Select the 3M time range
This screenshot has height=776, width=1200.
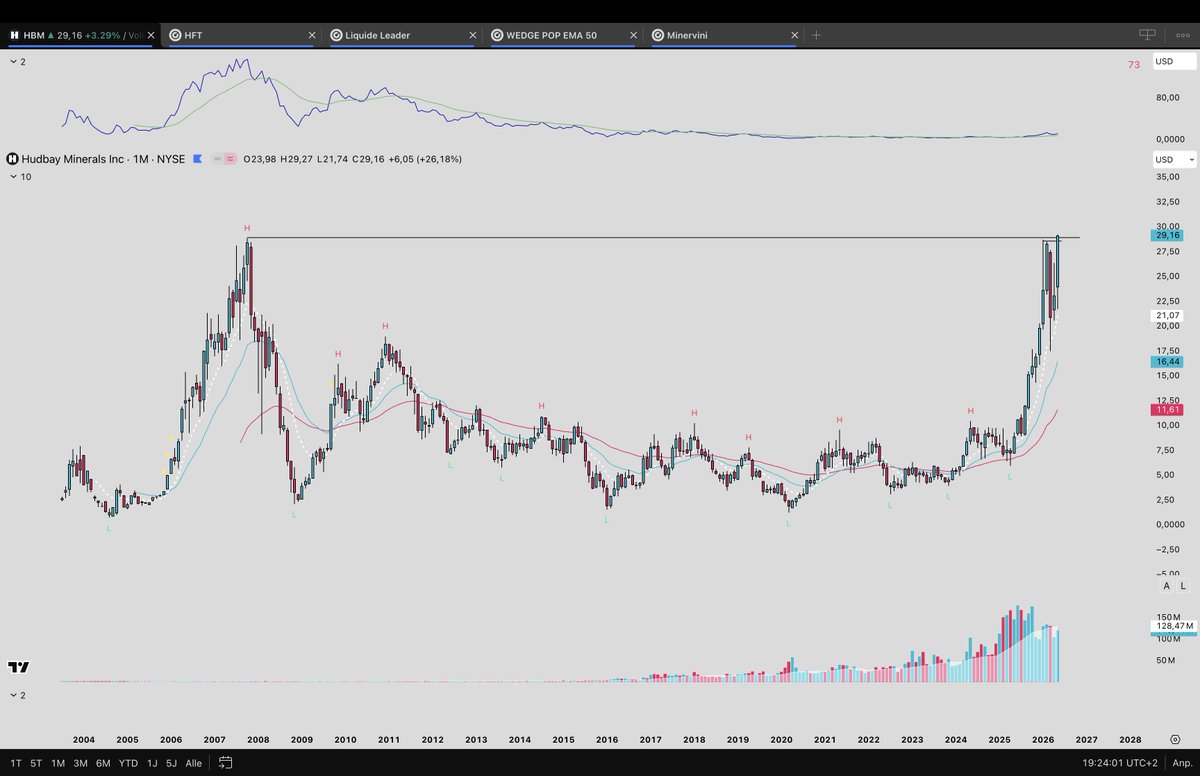pos(81,763)
